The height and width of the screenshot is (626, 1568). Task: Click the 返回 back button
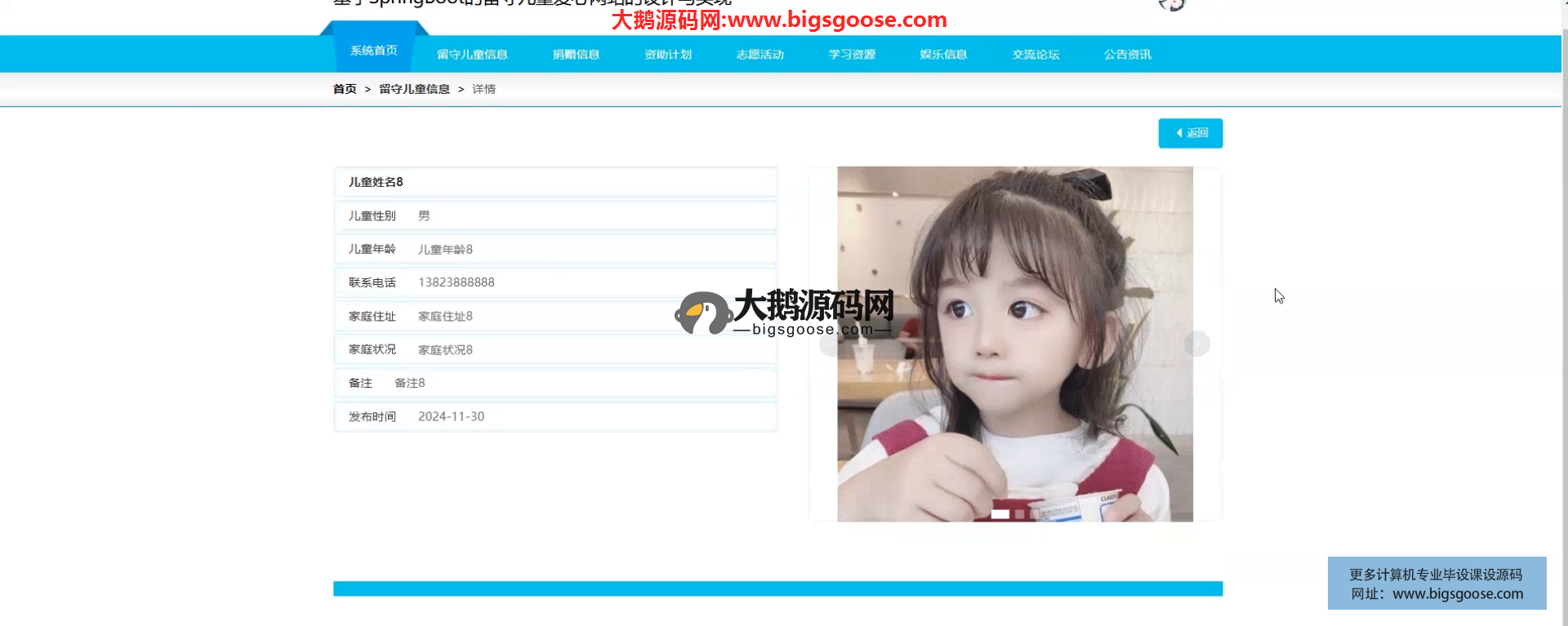pyautogui.click(x=1190, y=133)
